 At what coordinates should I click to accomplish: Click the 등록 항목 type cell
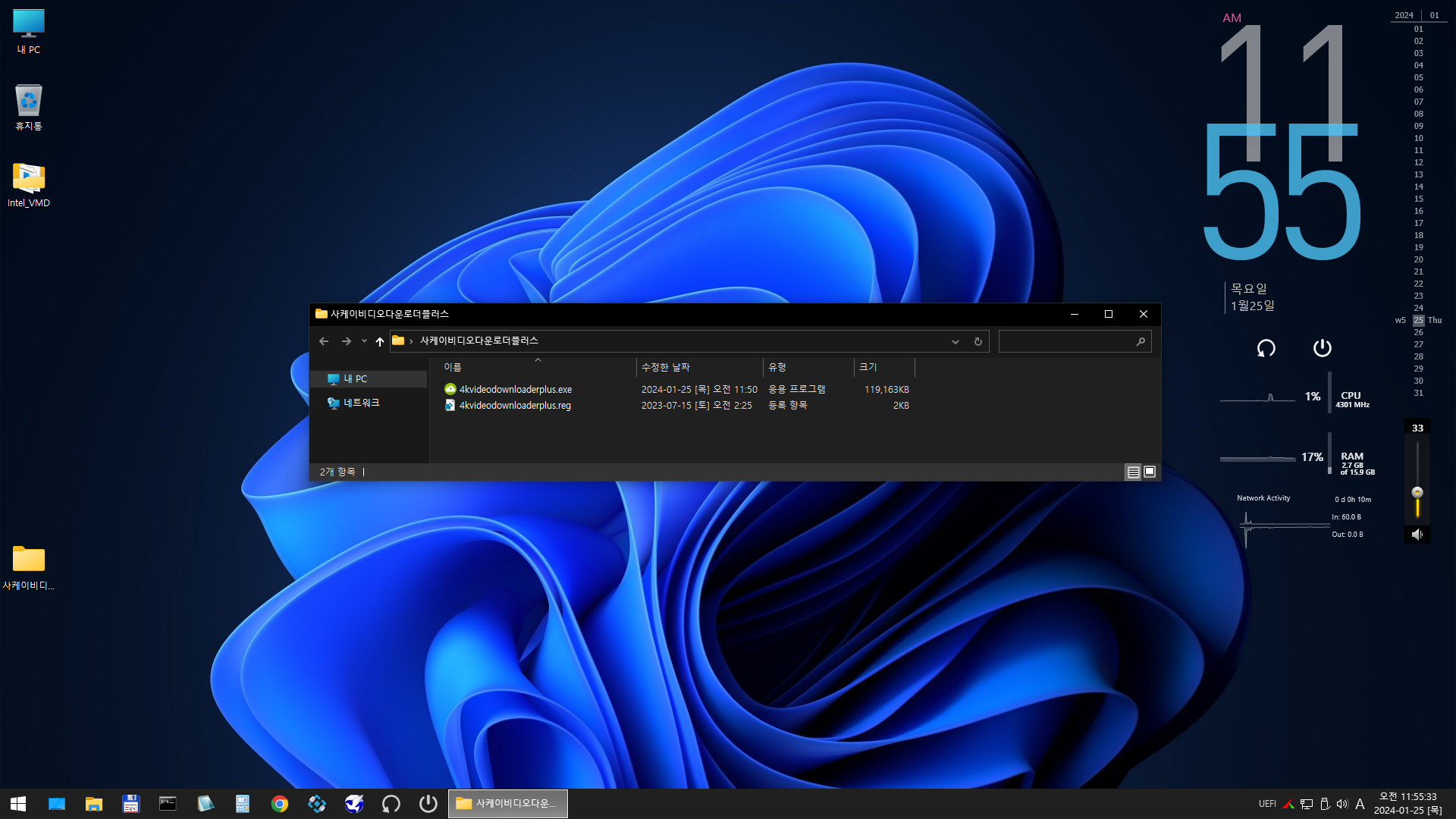click(787, 406)
